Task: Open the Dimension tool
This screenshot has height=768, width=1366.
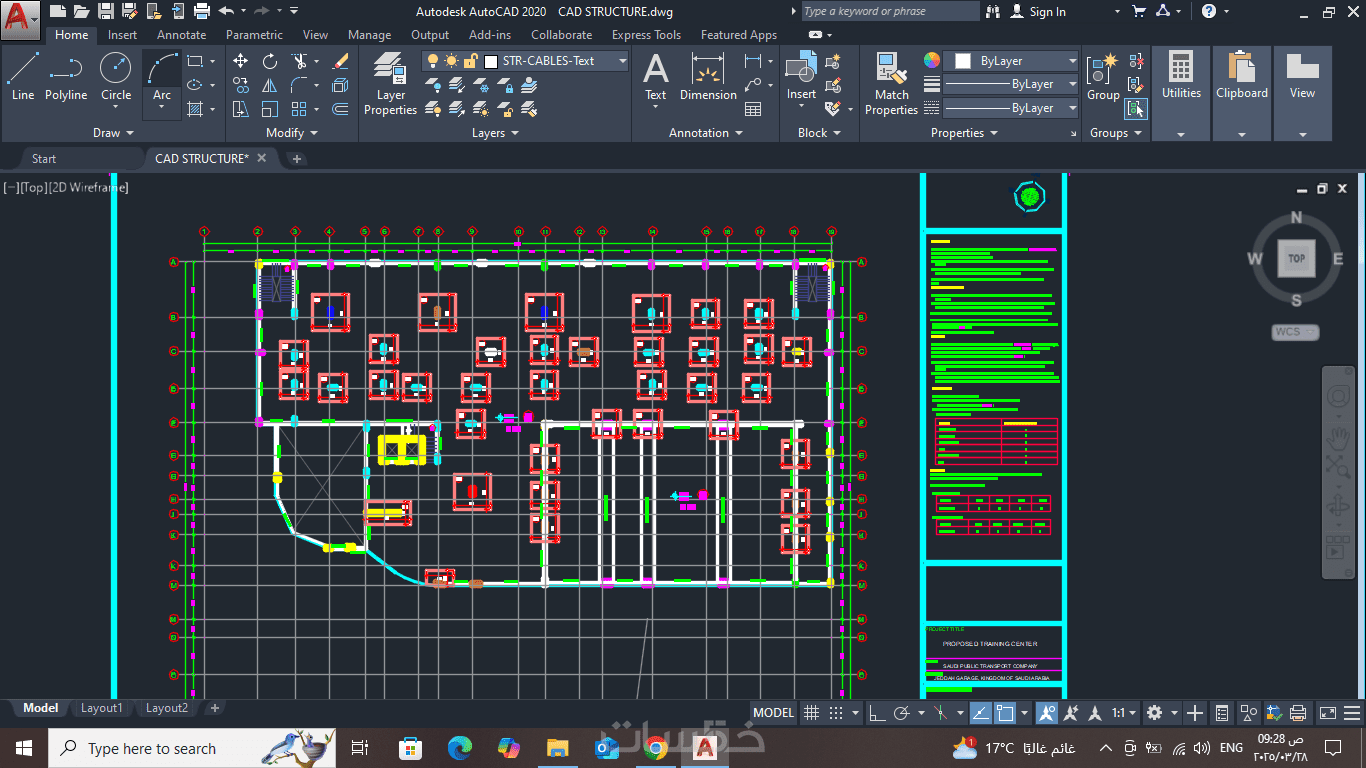Action: (x=708, y=77)
